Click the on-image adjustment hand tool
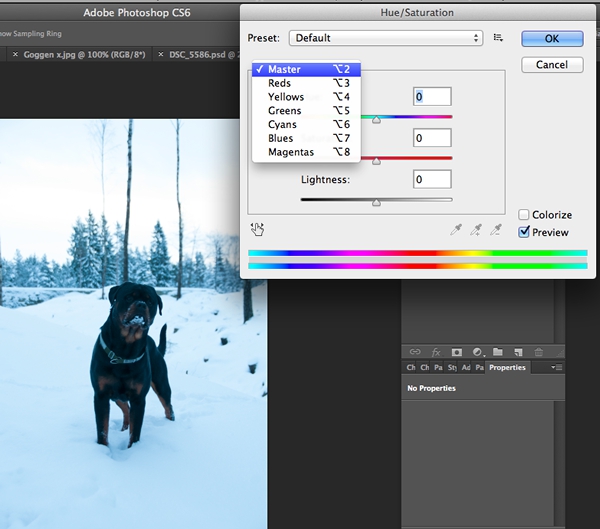The height and width of the screenshot is (529, 600). coord(257,229)
